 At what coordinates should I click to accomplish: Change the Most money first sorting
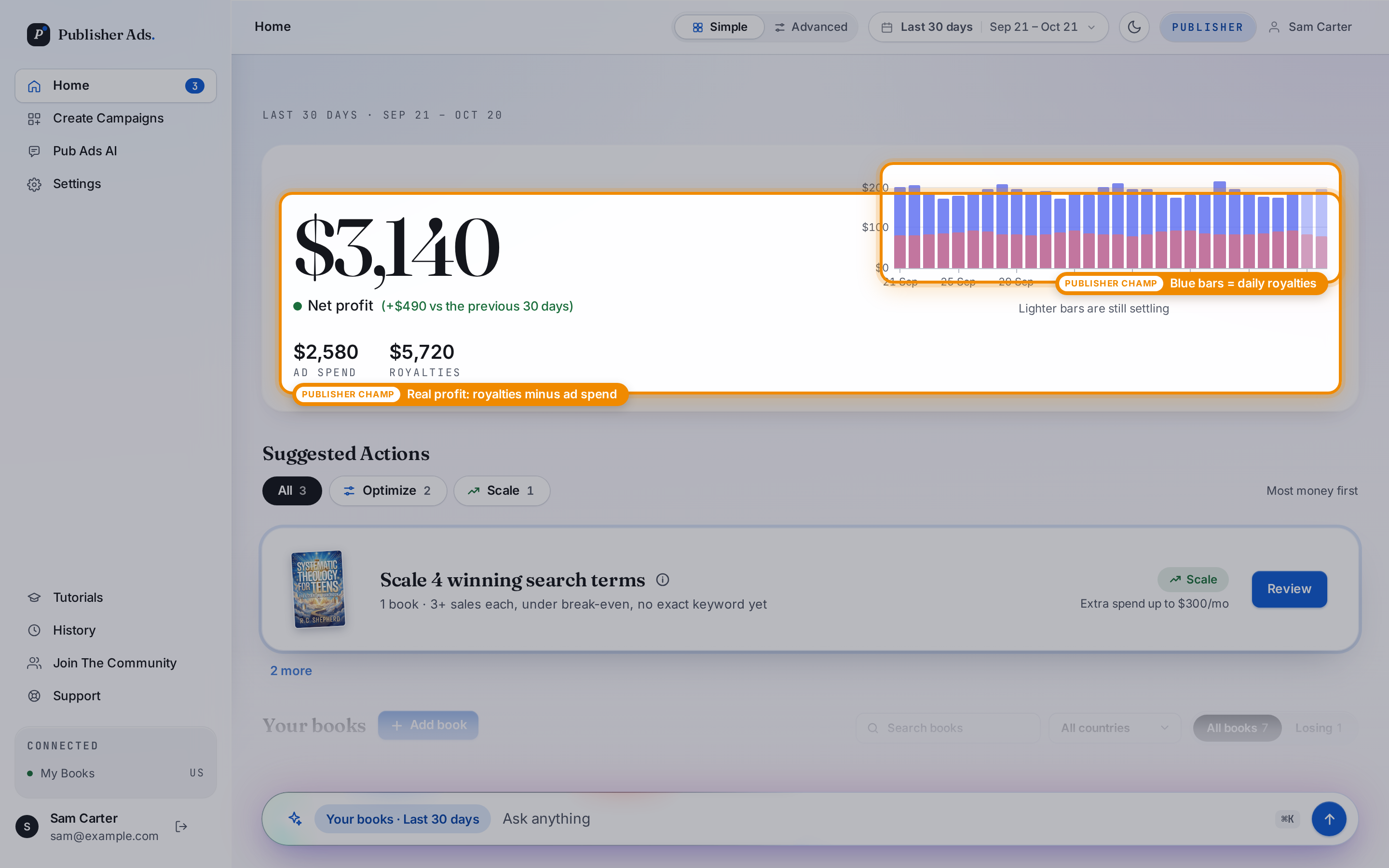click(1312, 490)
